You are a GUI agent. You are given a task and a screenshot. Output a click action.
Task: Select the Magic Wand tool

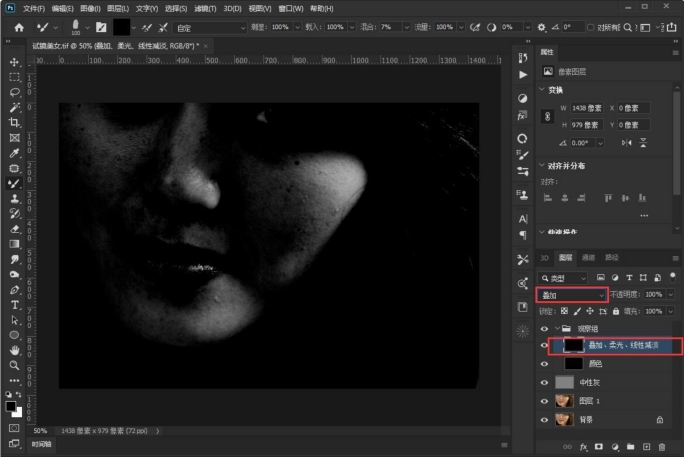click(14, 107)
